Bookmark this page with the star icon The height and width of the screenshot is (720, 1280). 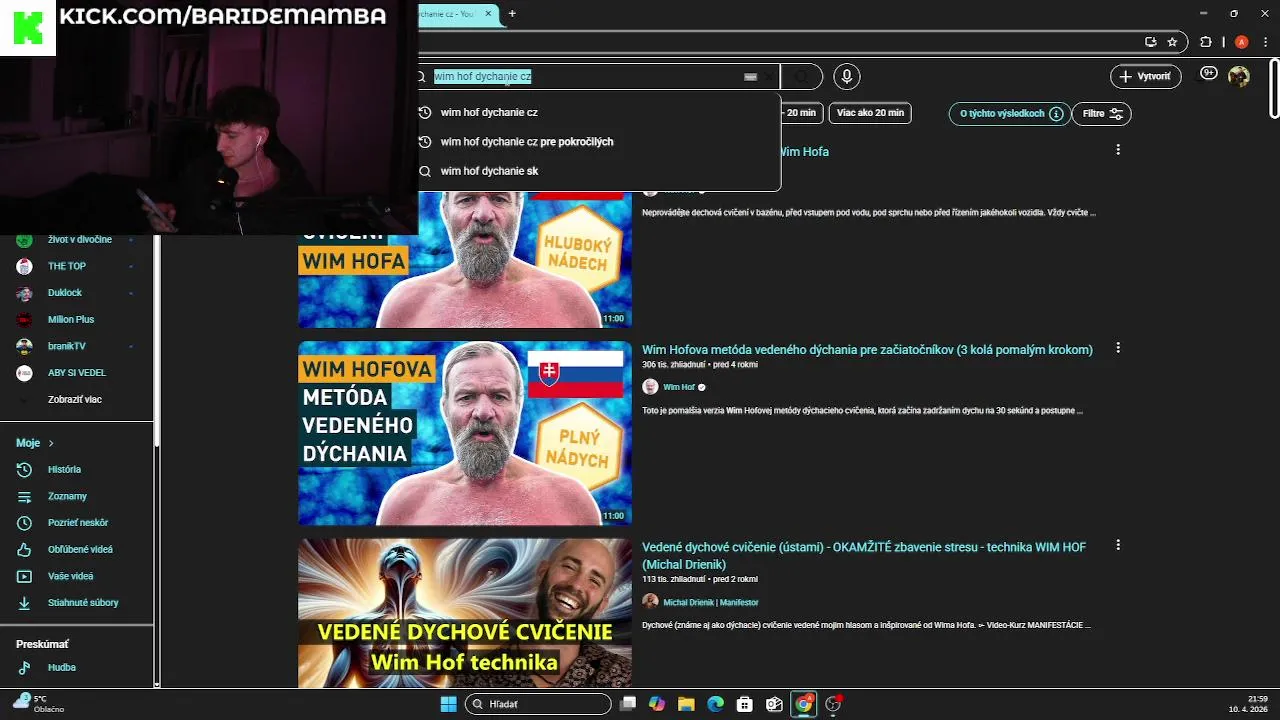coord(1172,42)
